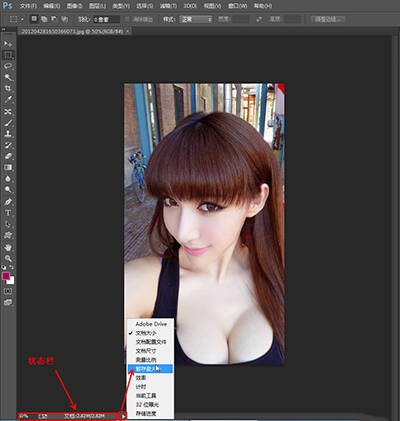Image resolution: width=400 pixels, height=421 pixels.
Task: Select the Dodge tool
Action: 8,190
